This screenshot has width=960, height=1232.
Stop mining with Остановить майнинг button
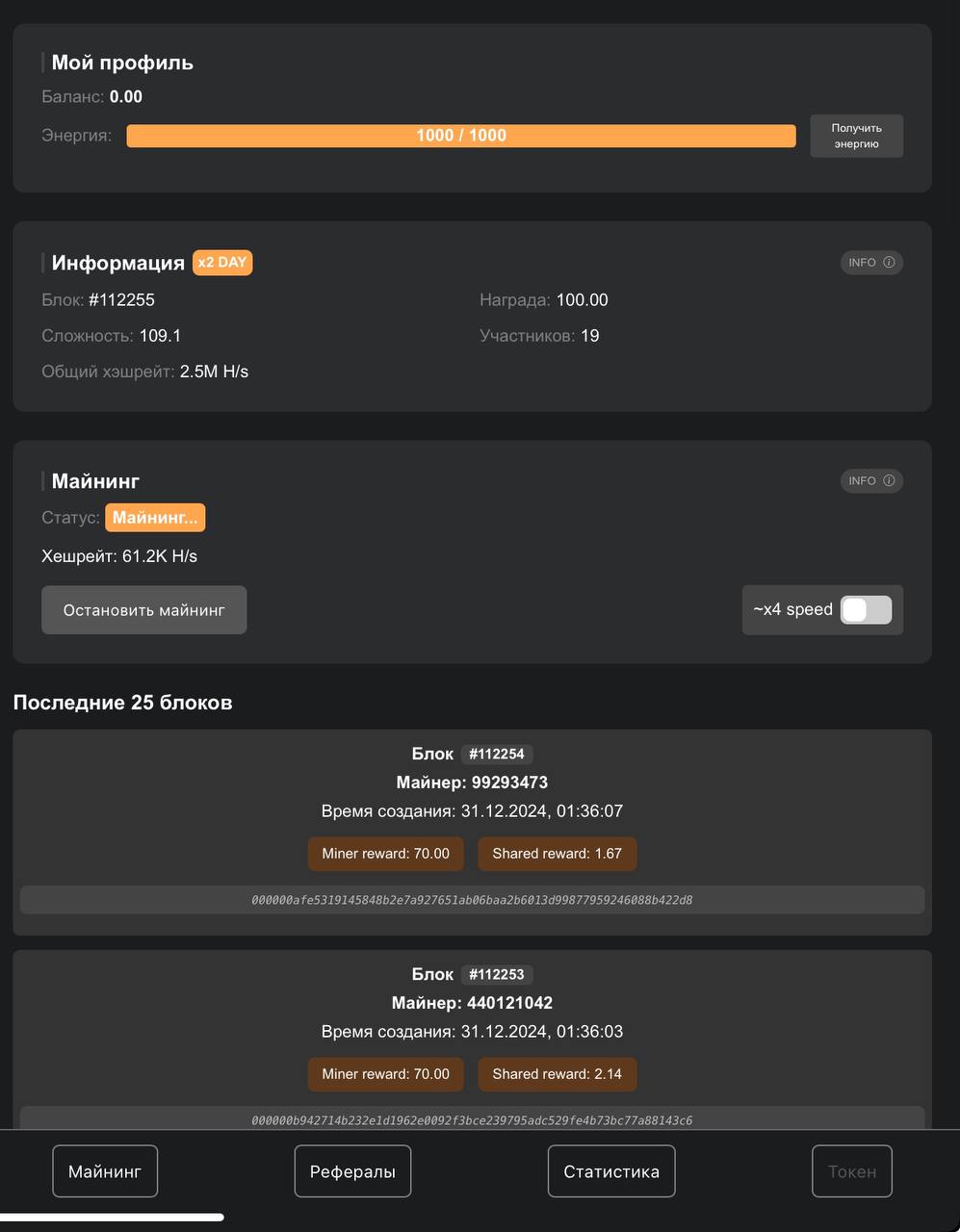[144, 610]
